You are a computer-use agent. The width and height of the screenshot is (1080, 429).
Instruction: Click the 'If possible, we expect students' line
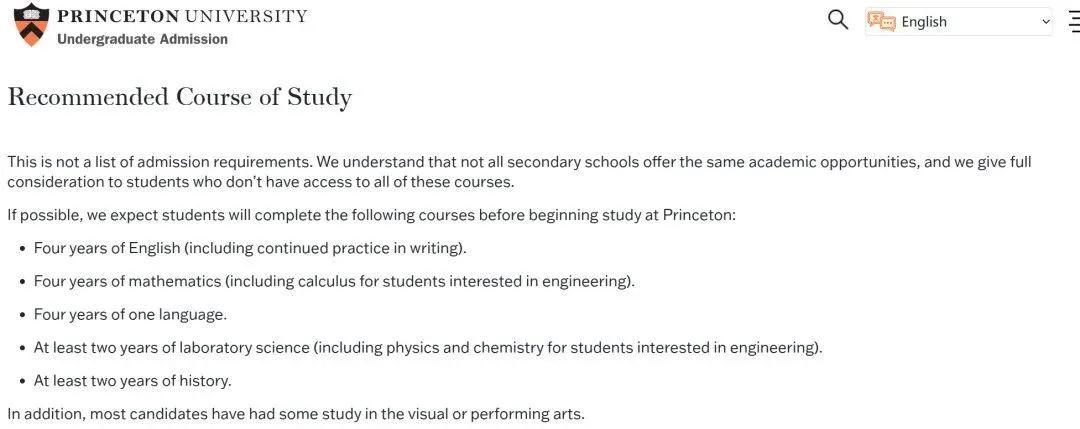(x=372, y=215)
